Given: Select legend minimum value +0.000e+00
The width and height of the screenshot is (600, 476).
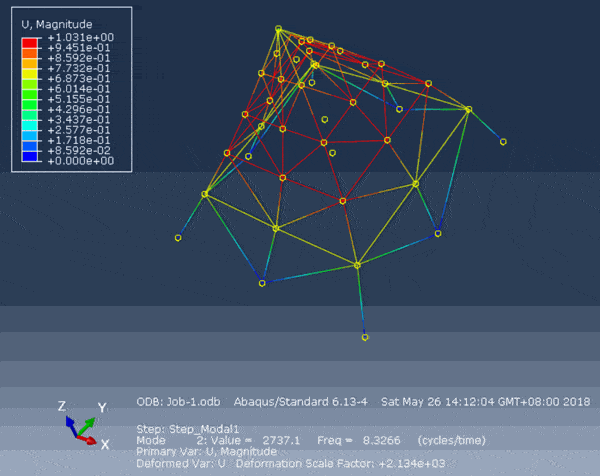Looking at the screenshot, I should (80, 161).
